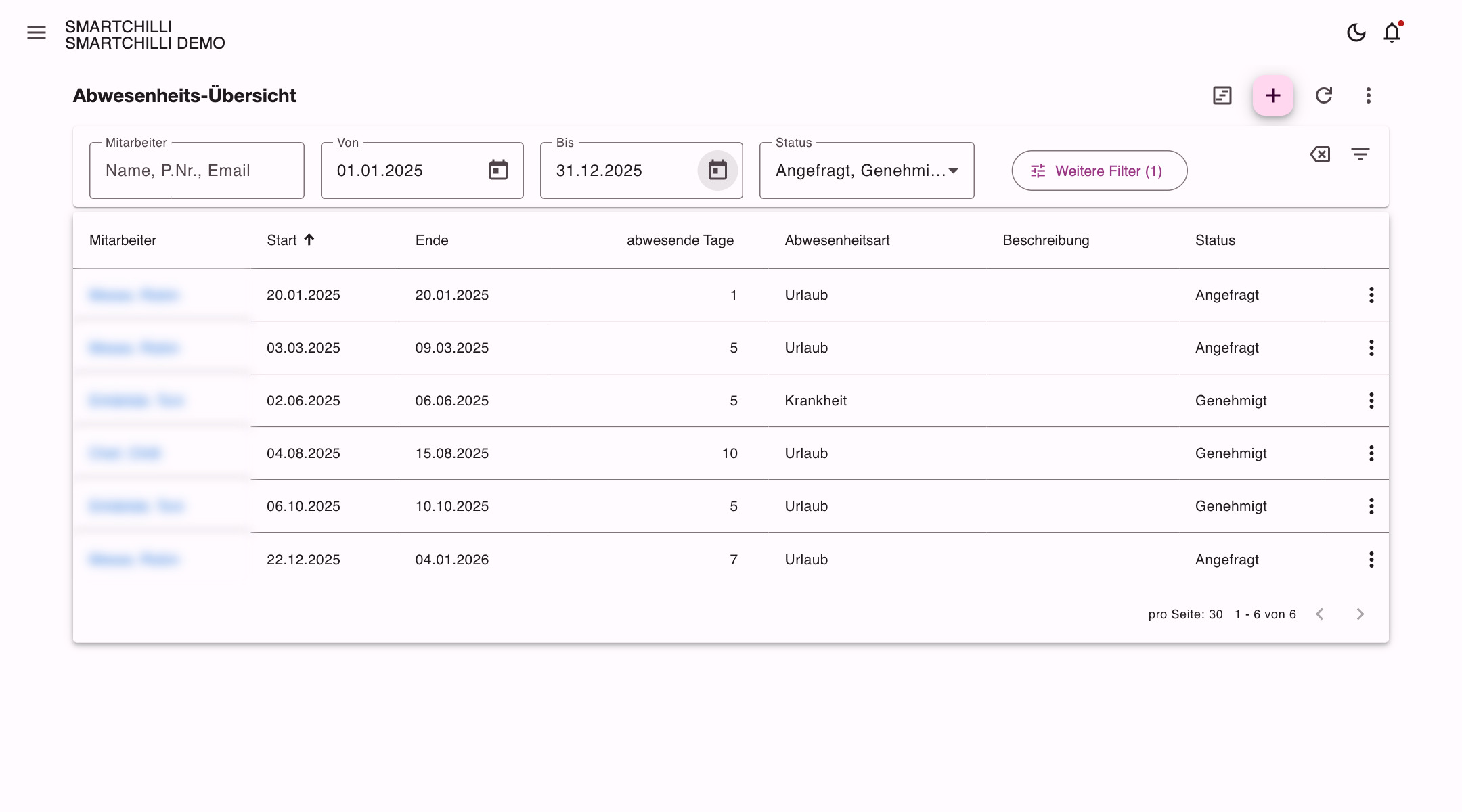Open employee link in 02.06.2025 row
Image resolution: width=1462 pixels, height=812 pixels.
[x=136, y=401]
